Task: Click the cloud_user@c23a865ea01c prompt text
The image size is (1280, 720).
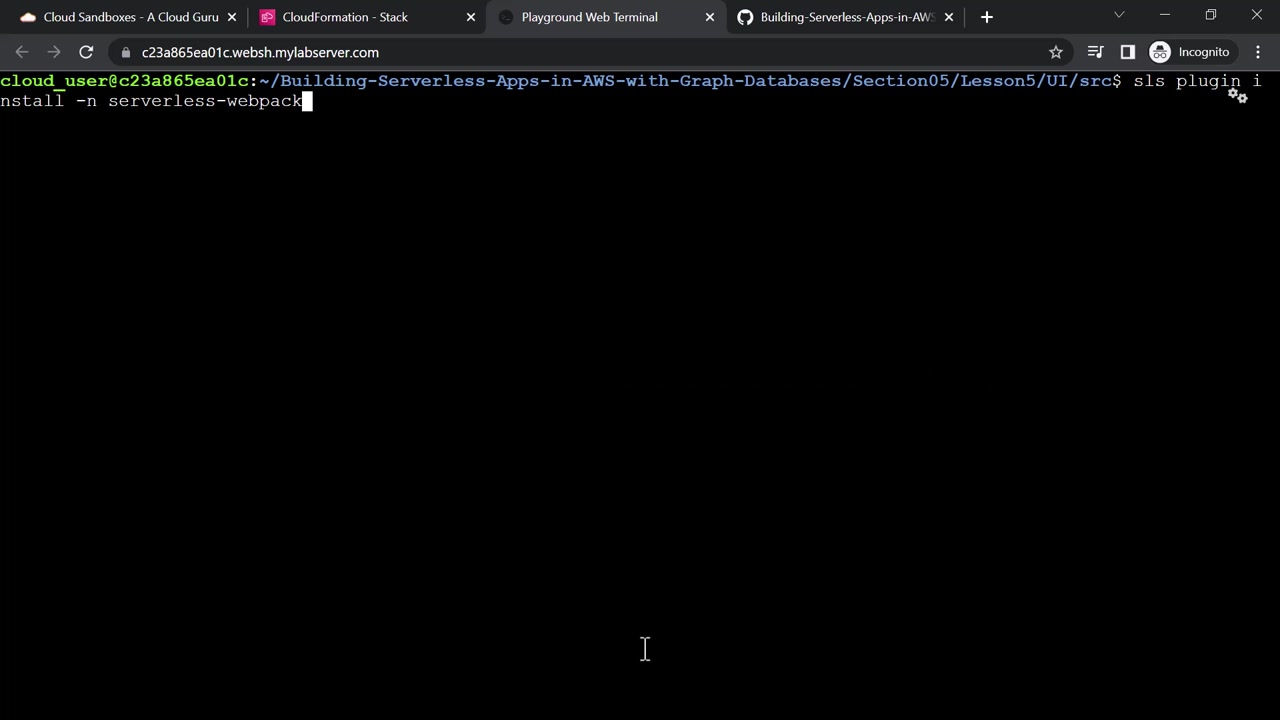Action: click(x=124, y=81)
